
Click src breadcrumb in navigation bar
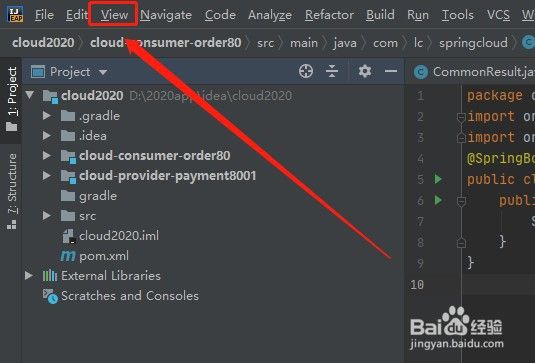[265, 43]
